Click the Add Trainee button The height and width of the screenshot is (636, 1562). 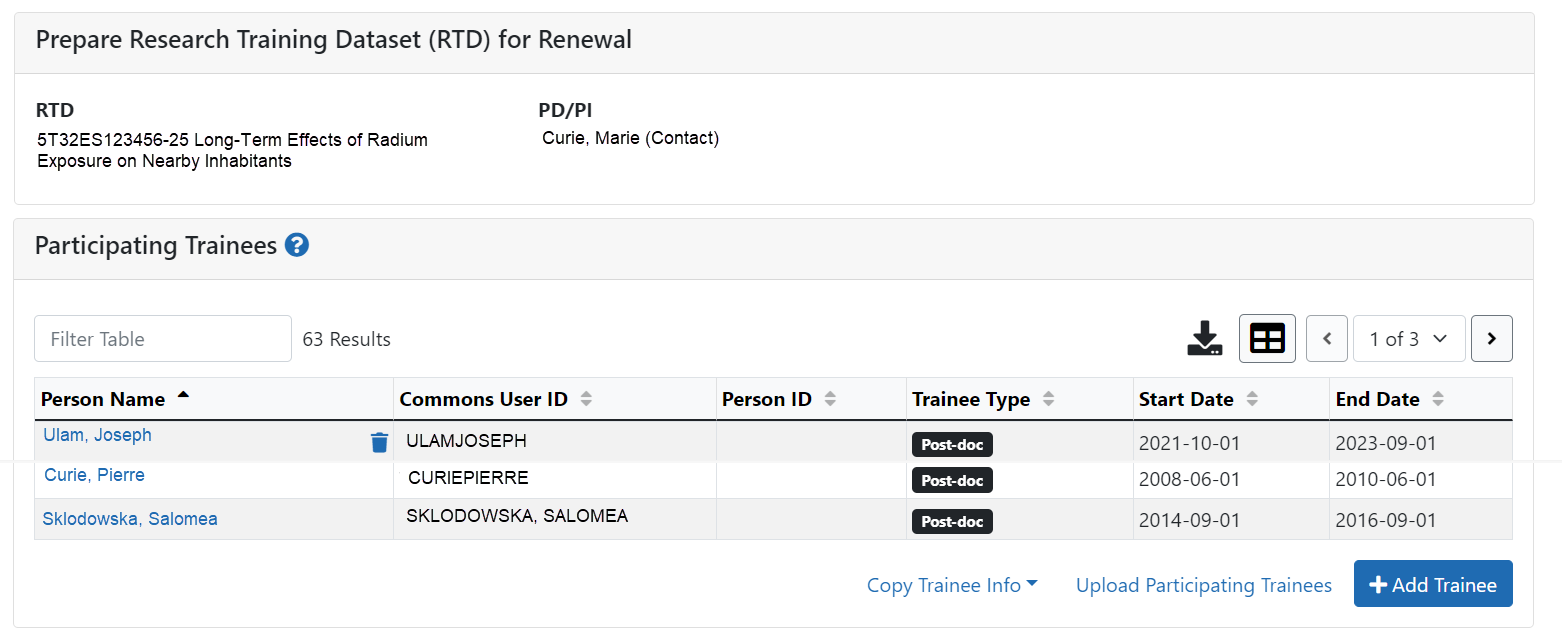1432,584
